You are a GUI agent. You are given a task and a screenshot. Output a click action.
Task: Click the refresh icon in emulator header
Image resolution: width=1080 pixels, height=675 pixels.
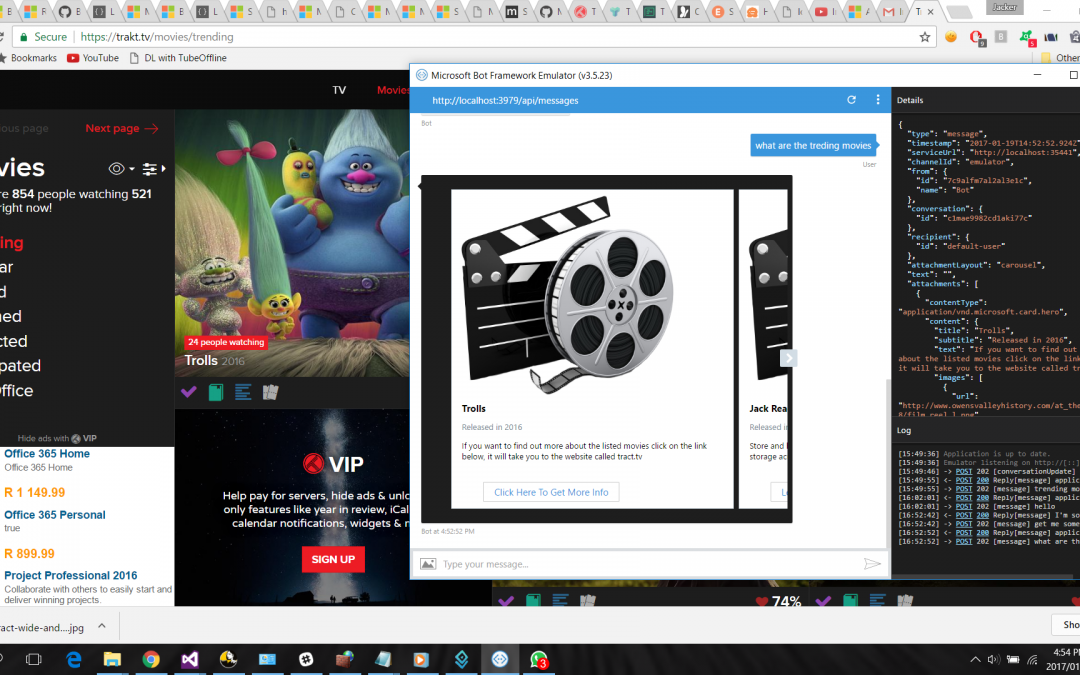[x=851, y=100]
